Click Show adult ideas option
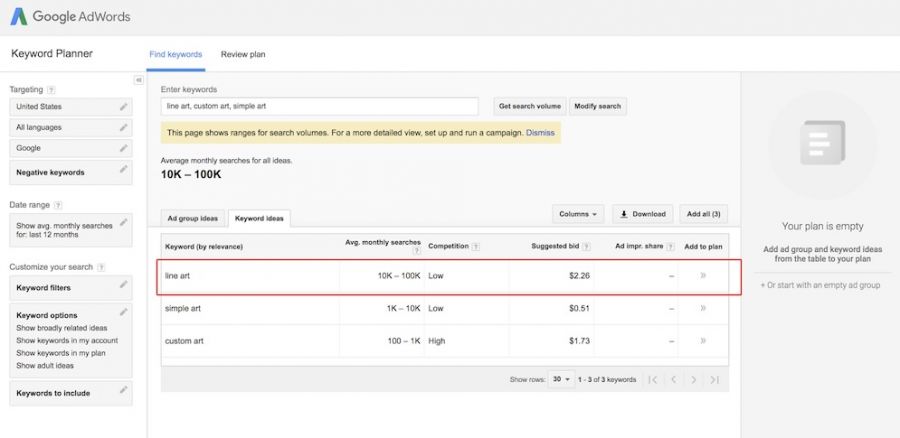Screen dimensions: 900x438 45,366
